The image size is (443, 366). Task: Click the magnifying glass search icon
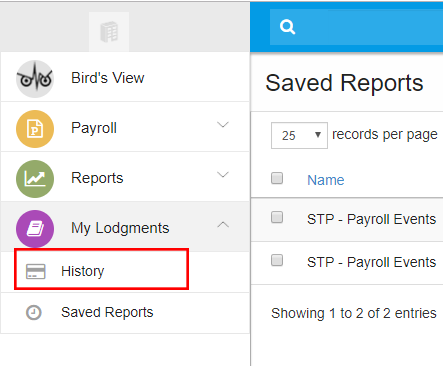[287, 27]
